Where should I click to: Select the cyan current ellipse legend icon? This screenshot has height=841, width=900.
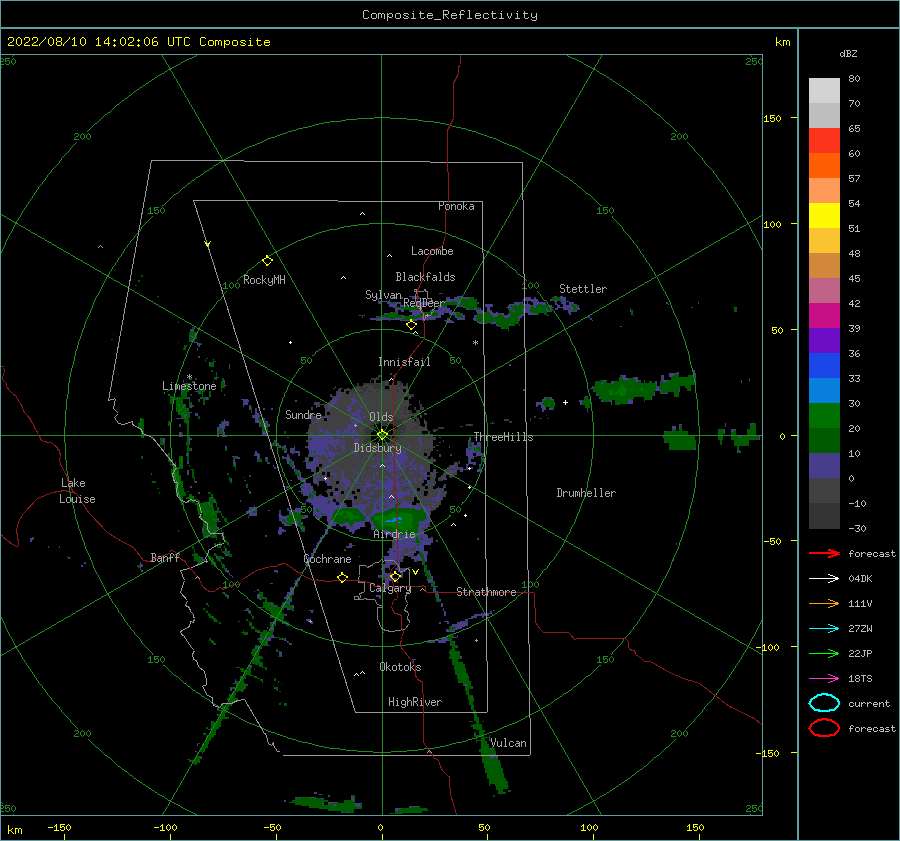[x=824, y=703]
